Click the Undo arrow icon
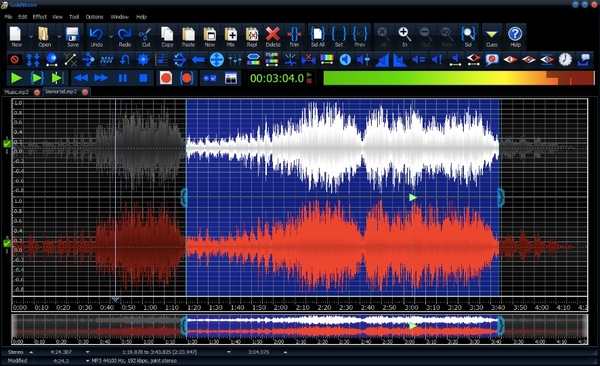This screenshot has height=366, width=600. (96, 34)
